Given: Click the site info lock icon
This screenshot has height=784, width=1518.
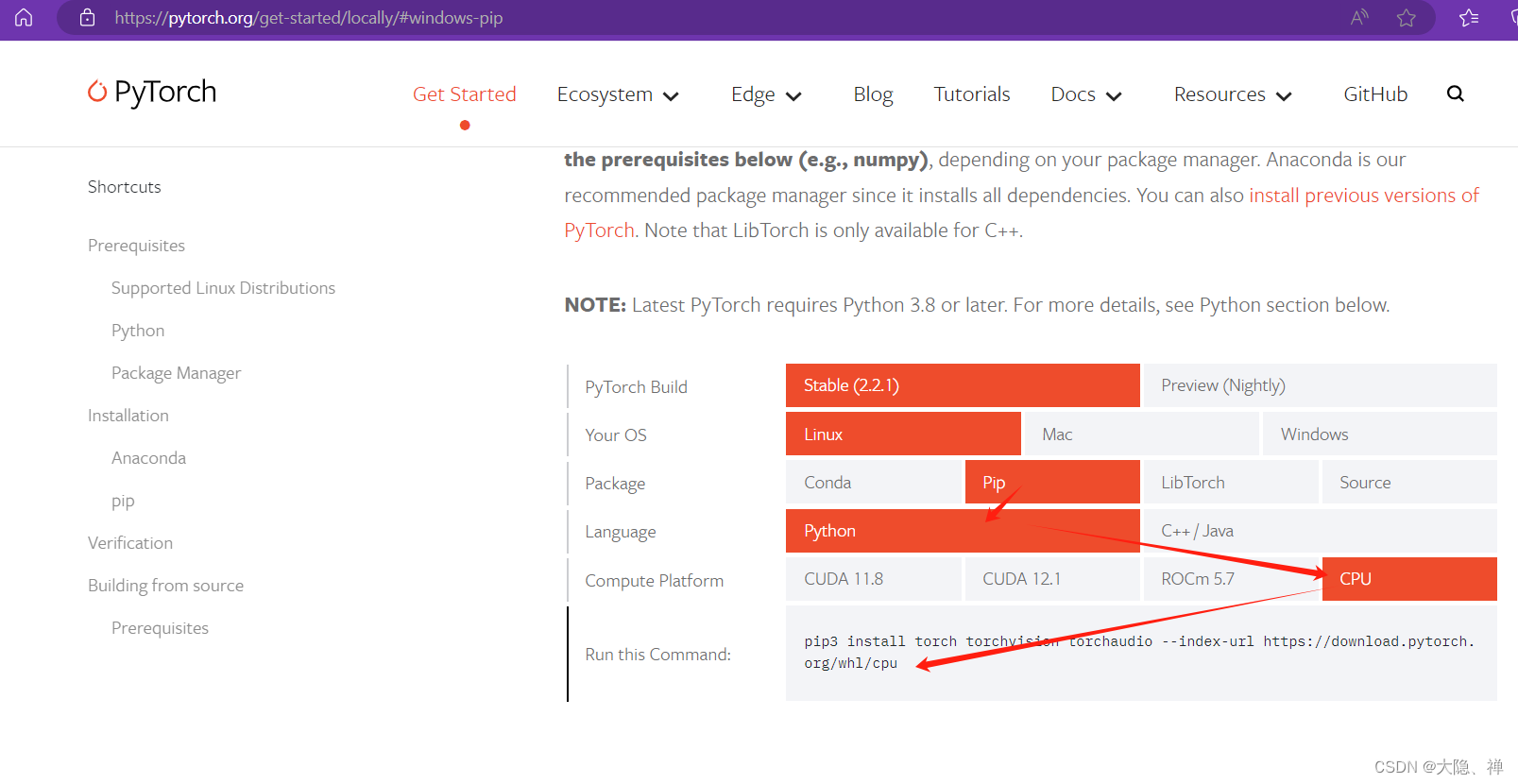Looking at the screenshot, I should click(x=87, y=17).
